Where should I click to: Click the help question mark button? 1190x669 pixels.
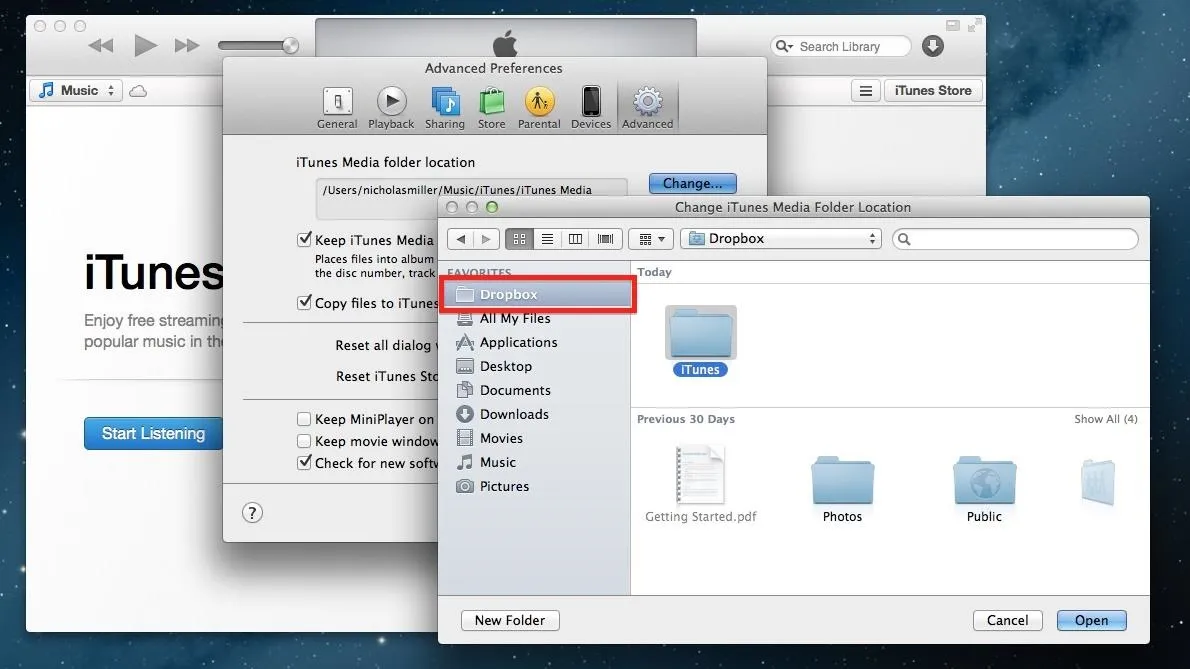pyautogui.click(x=253, y=513)
